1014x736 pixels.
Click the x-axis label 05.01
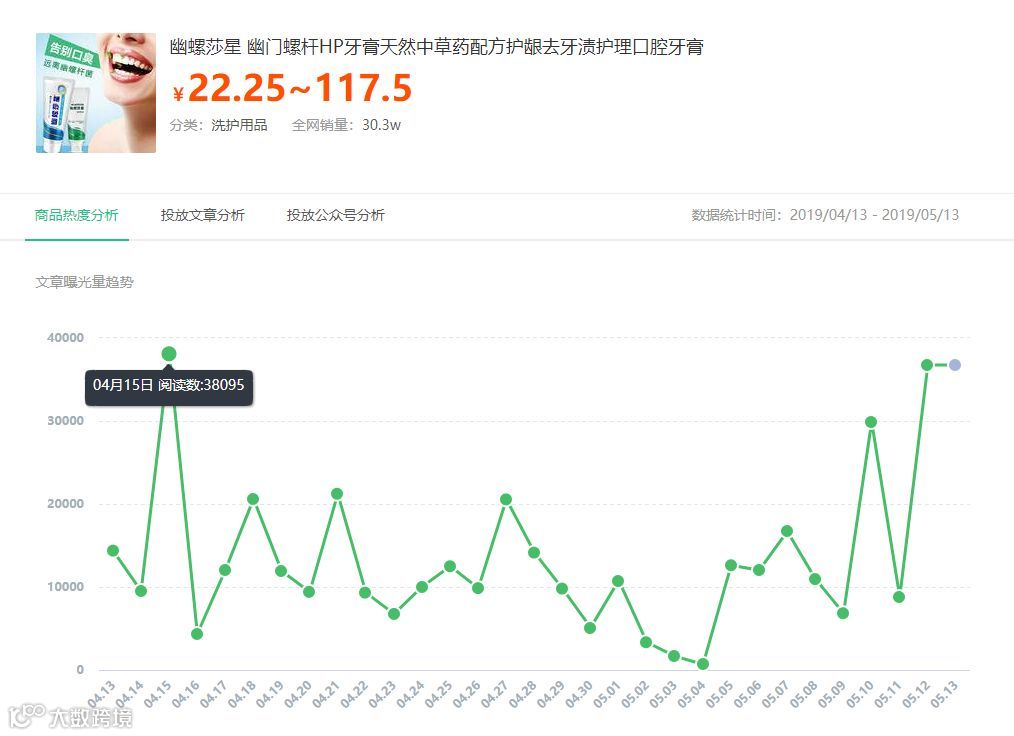tap(607, 694)
